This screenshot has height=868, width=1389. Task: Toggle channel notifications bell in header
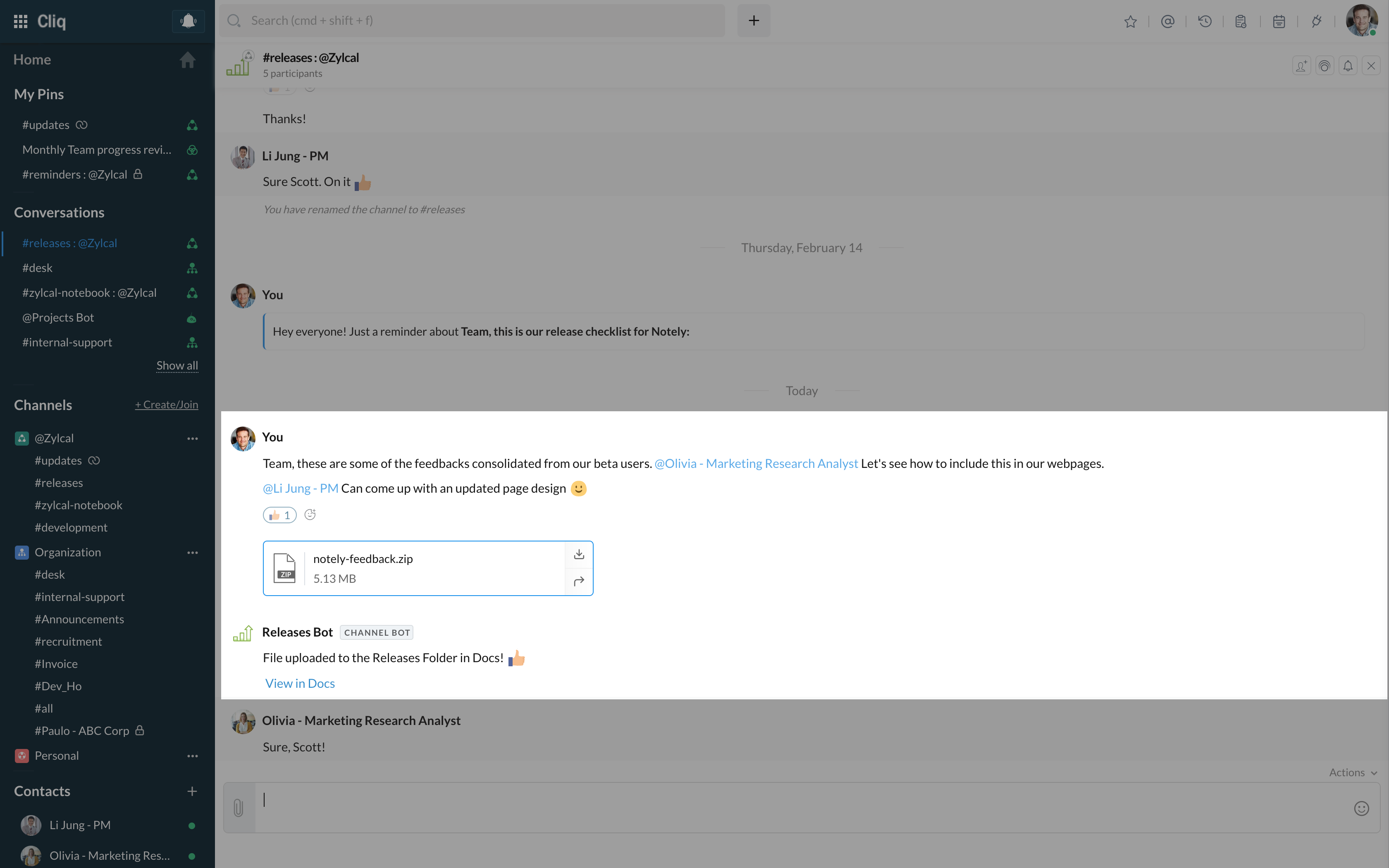pyautogui.click(x=1348, y=66)
